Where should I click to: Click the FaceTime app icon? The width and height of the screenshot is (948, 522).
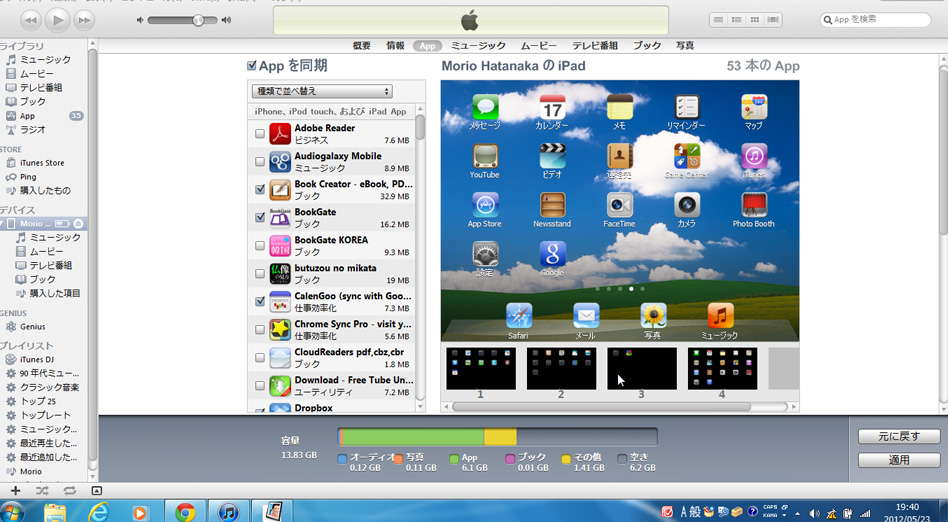[620, 206]
